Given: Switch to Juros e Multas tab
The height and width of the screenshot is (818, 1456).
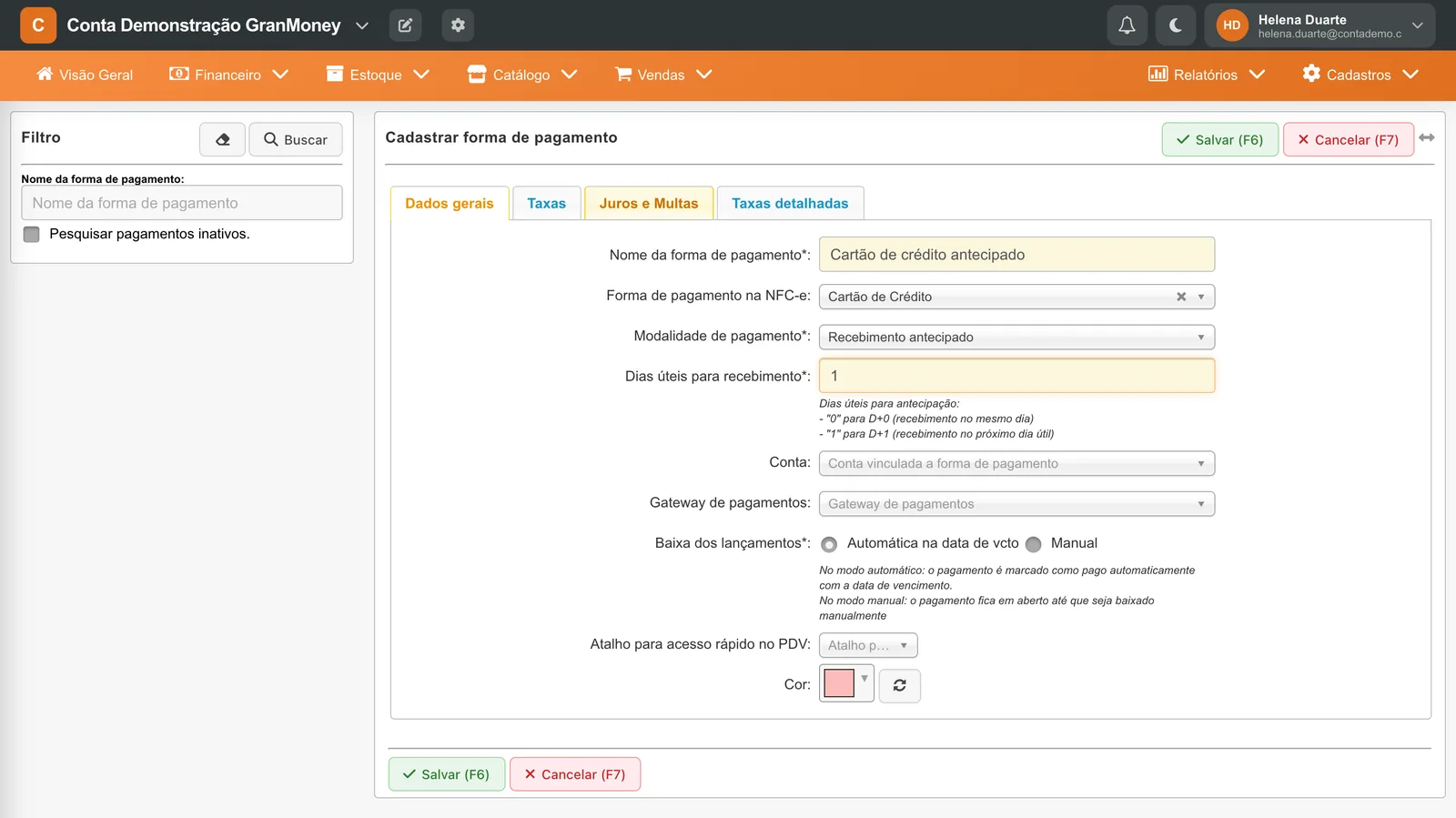Looking at the screenshot, I should pos(649,203).
